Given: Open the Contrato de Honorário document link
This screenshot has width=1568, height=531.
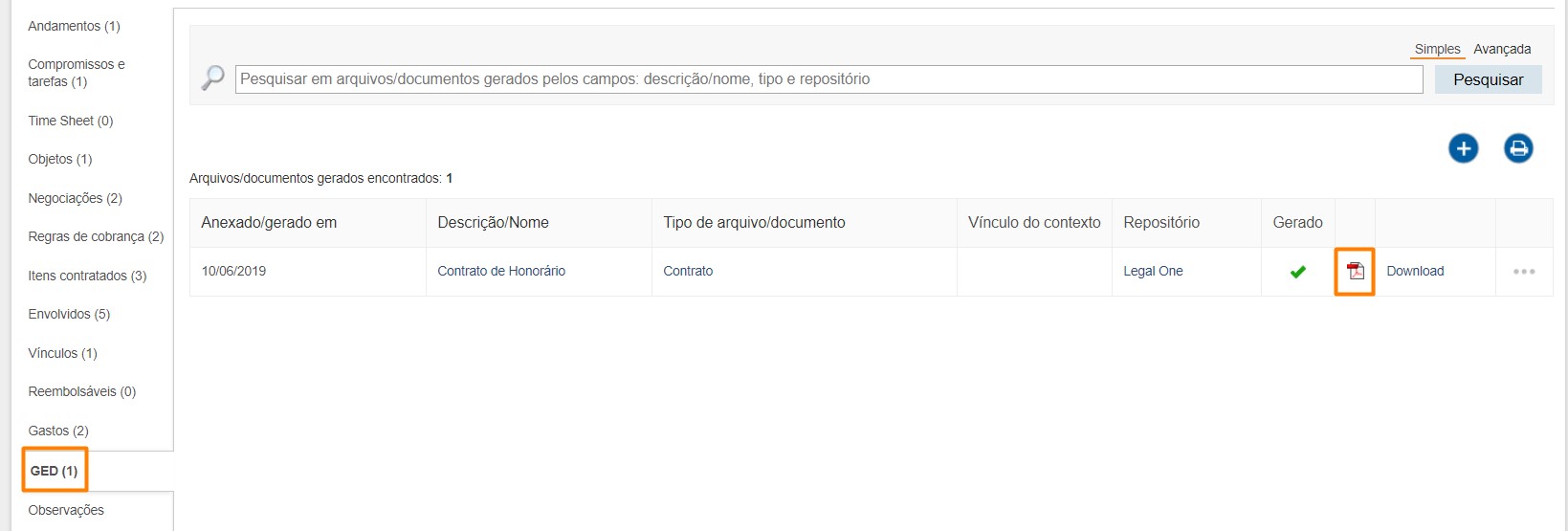Looking at the screenshot, I should coord(501,272).
